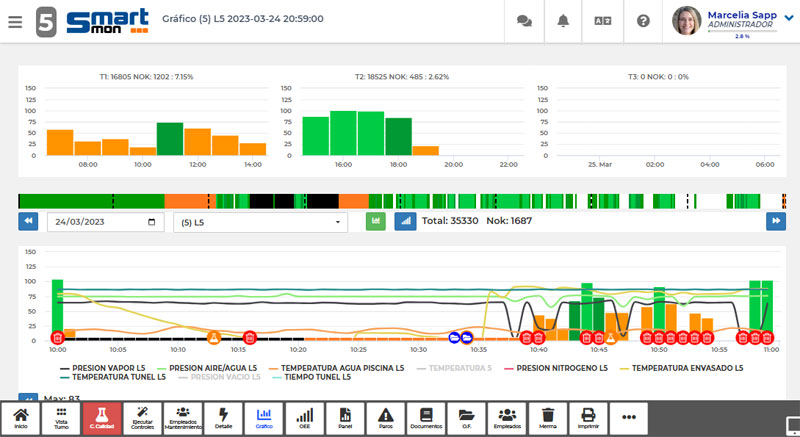Toggle PRESION VACIO L5 legend series

click(217, 377)
